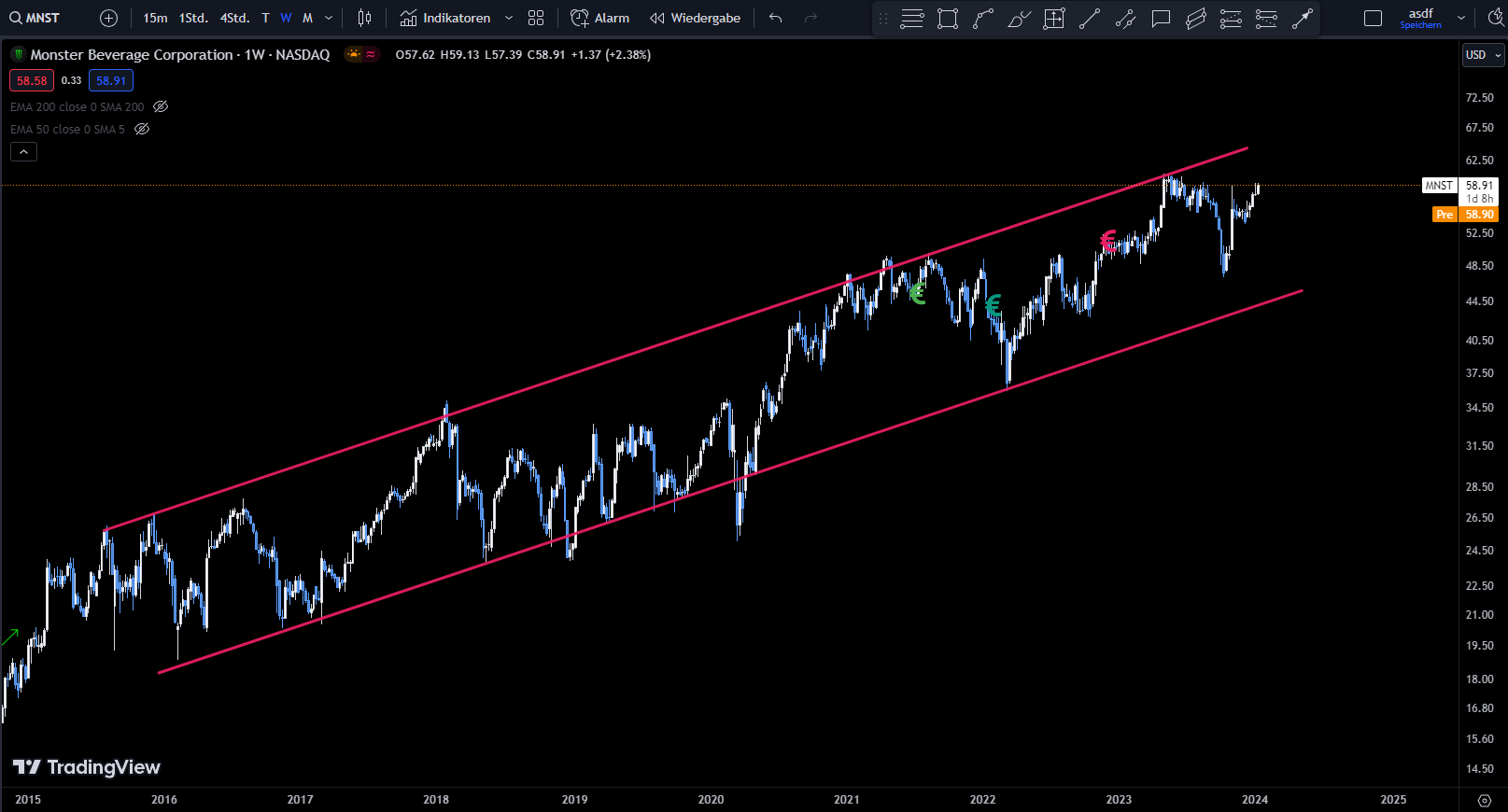Open the Indikatoren menu
The image size is (1508, 812).
tap(445, 18)
